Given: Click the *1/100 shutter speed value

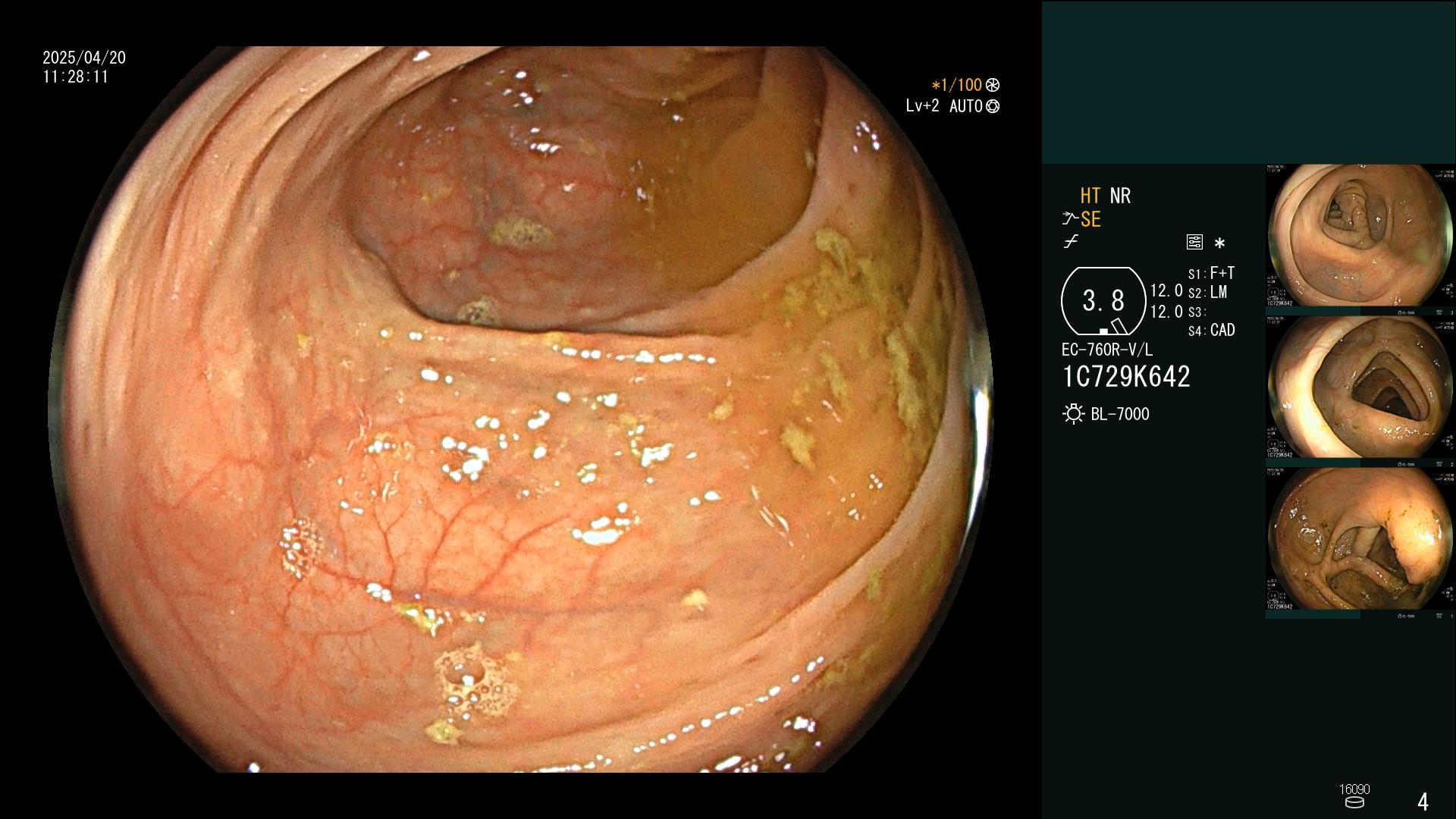Looking at the screenshot, I should pos(957,85).
